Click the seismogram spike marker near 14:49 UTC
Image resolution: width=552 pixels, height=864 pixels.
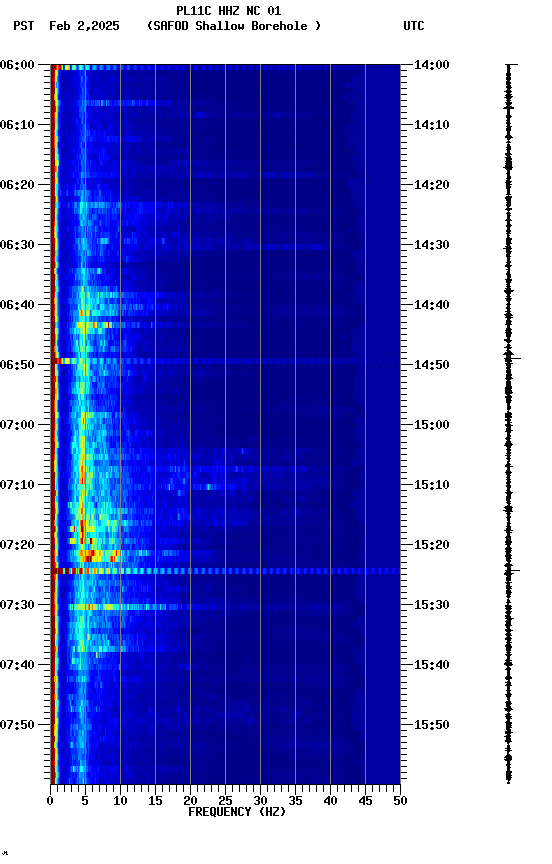tap(511, 359)
